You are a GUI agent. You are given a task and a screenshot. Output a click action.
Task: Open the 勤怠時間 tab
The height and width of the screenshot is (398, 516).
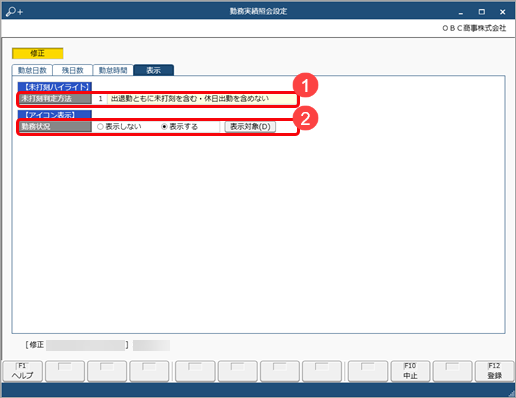click(x=113, y=70)
